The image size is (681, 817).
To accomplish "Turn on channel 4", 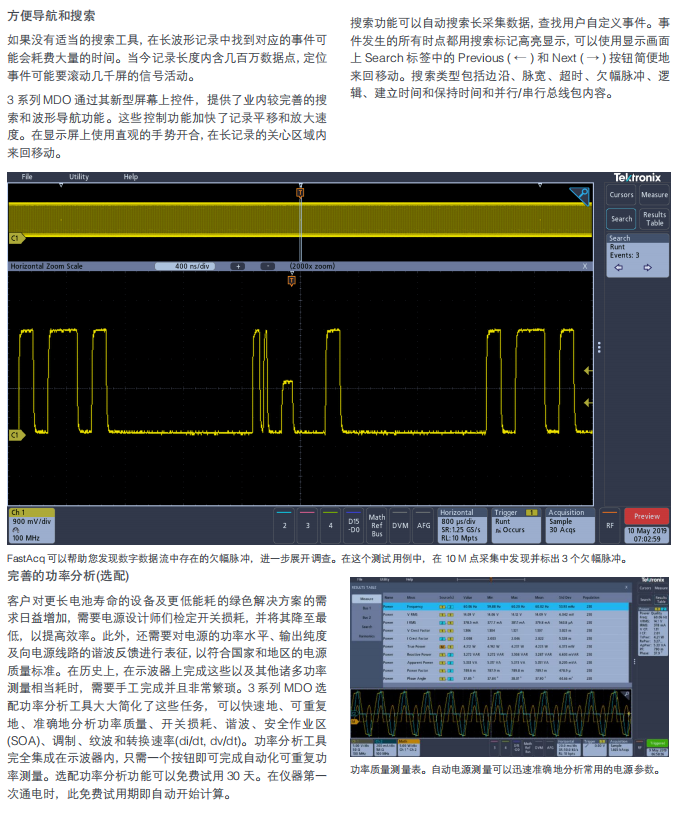I will coord(330,526).
